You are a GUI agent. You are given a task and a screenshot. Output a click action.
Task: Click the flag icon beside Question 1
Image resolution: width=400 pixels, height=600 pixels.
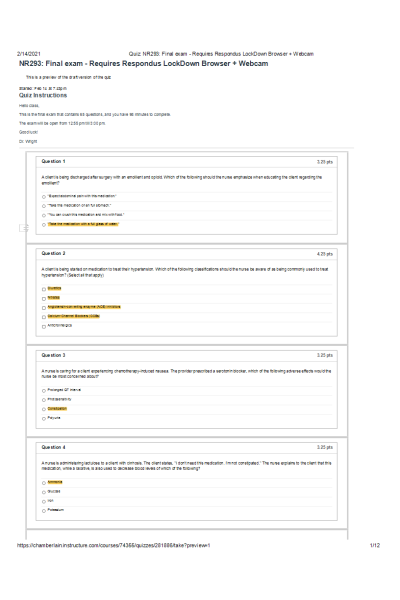point(24,228)
